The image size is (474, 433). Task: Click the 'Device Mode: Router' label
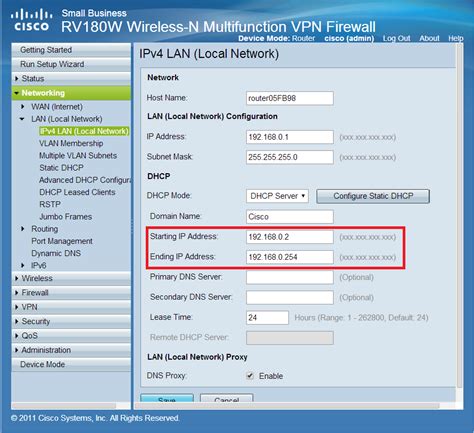(x=276, y=38)
